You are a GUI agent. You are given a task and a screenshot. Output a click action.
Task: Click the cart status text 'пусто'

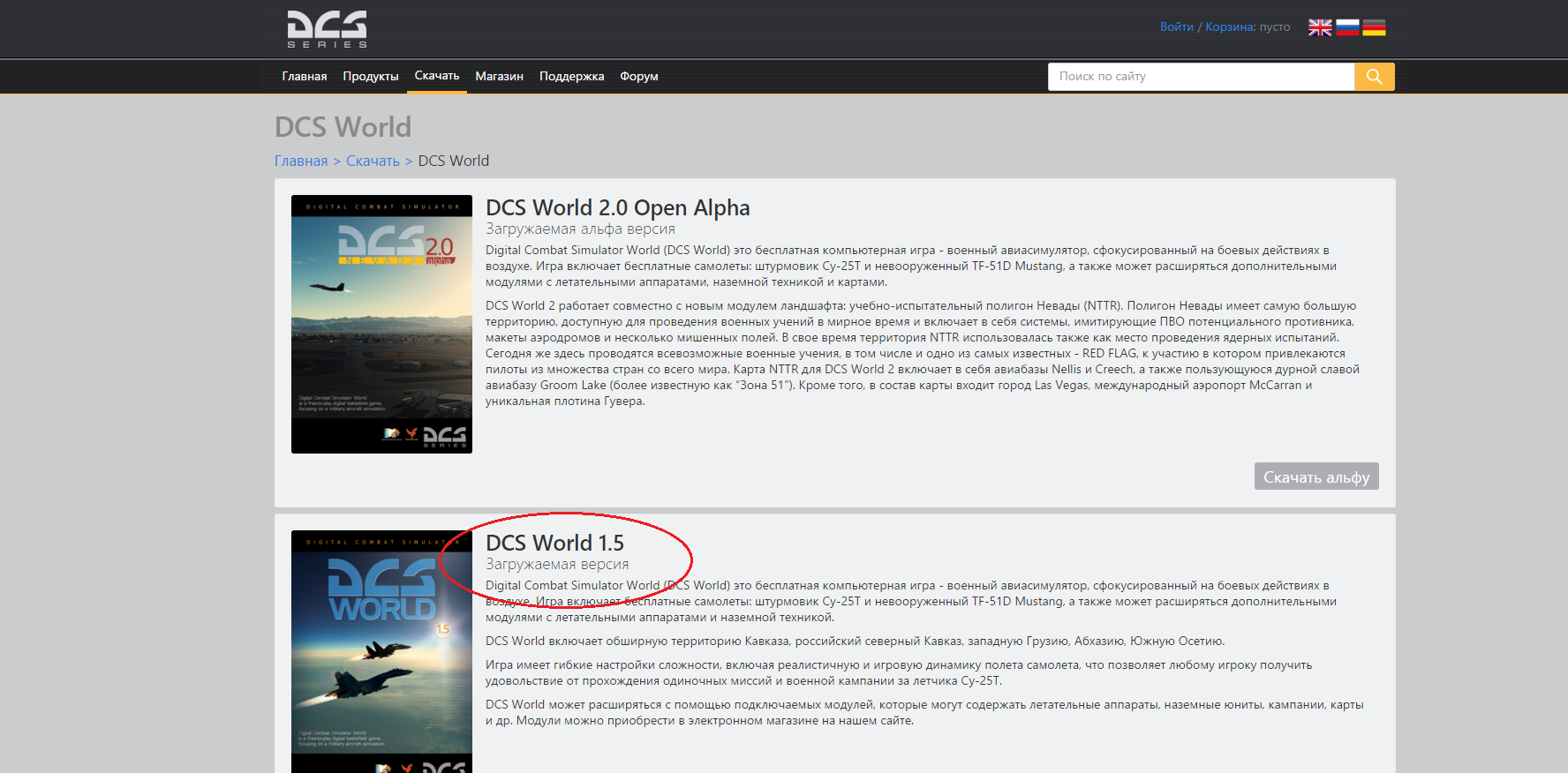coord(1275,27)
